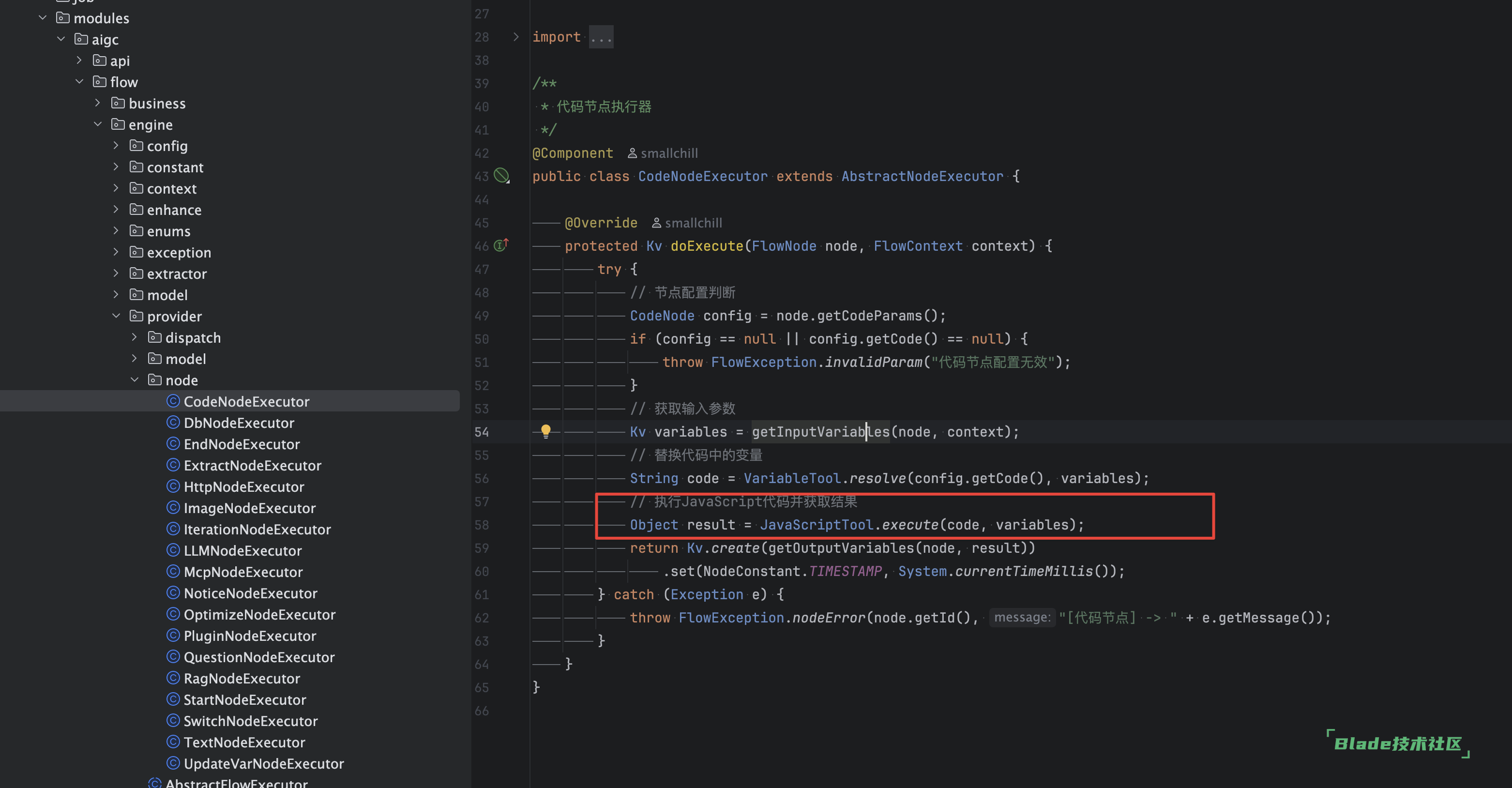
Task: Collapse the node folder in tree
Action: tap(135, 380)
